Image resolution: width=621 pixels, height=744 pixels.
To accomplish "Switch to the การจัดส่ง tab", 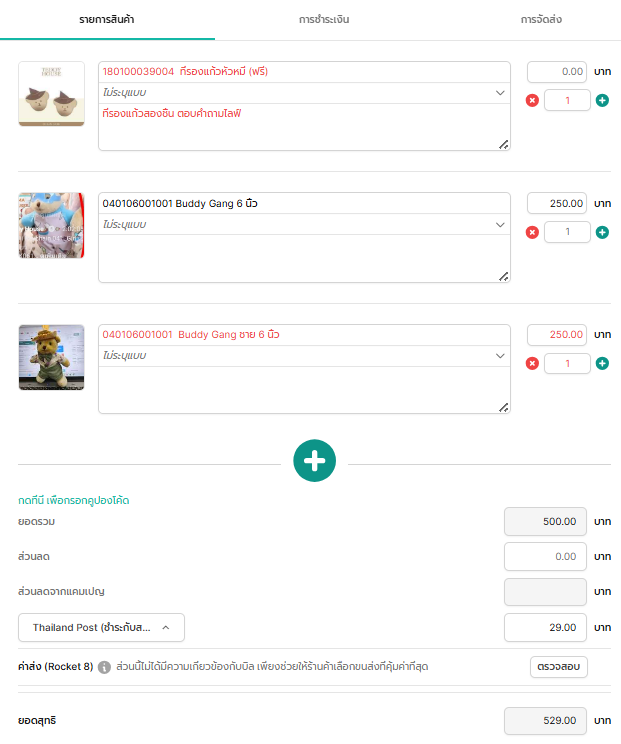I will pyautogui.click(x=548, y=19).
